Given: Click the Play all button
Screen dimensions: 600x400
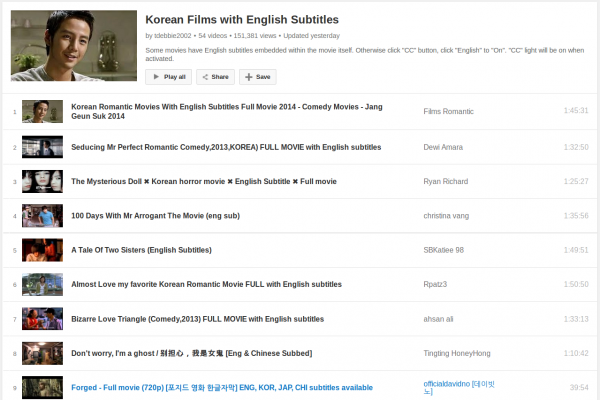Looking at the screenshot, I should pos(168,77).
